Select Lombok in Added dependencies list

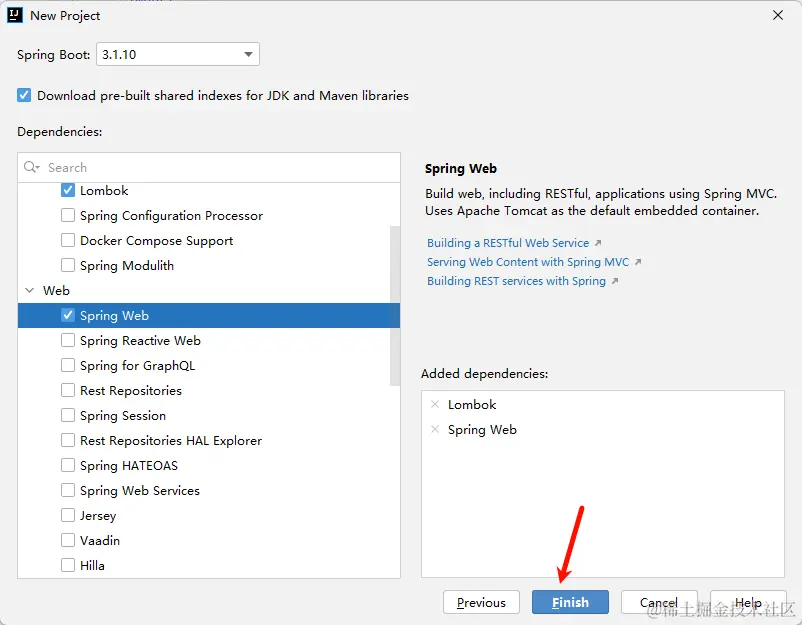pyautogui.click(x=472, y=405)
